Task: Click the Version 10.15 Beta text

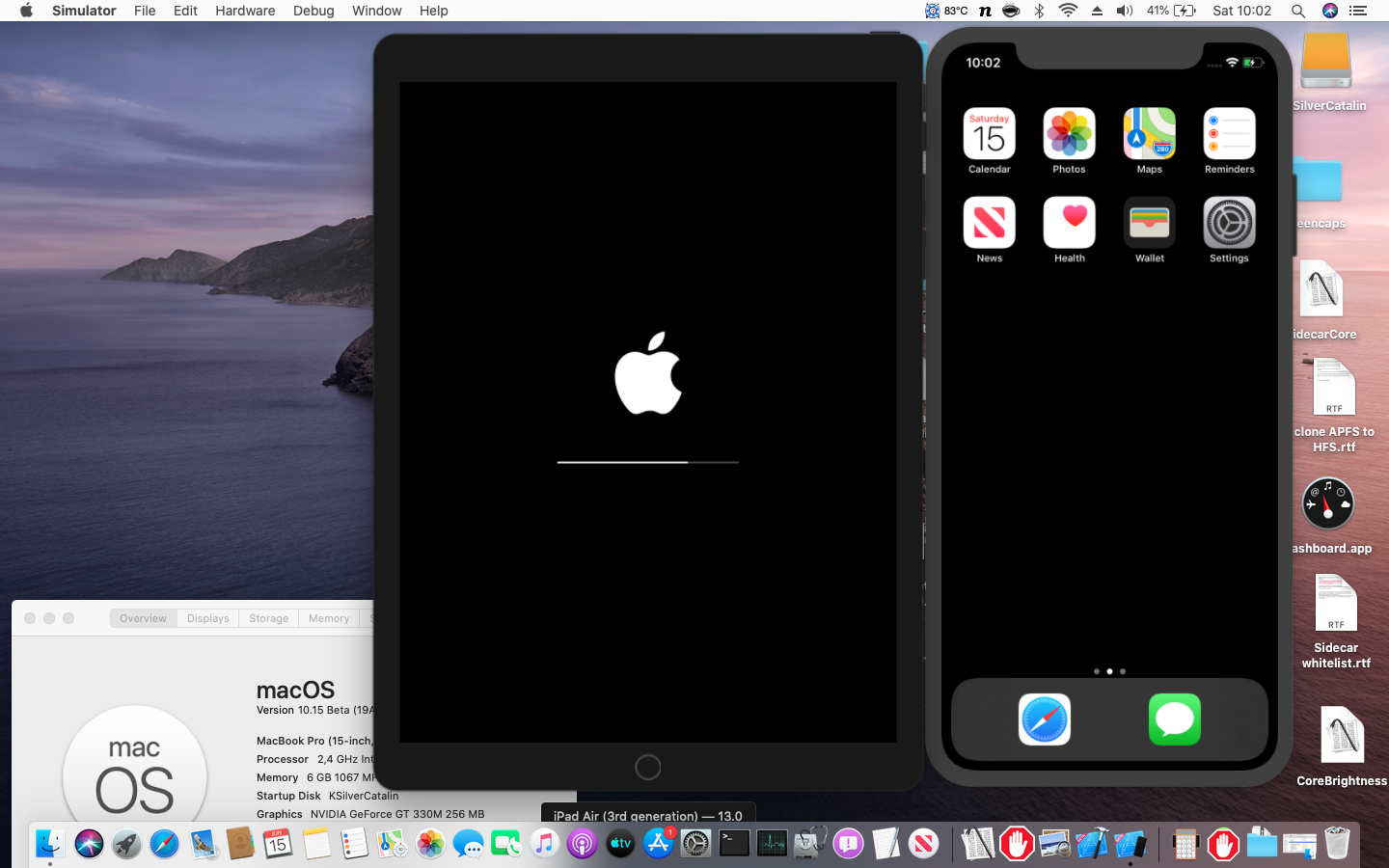Action: coord(314,710)
